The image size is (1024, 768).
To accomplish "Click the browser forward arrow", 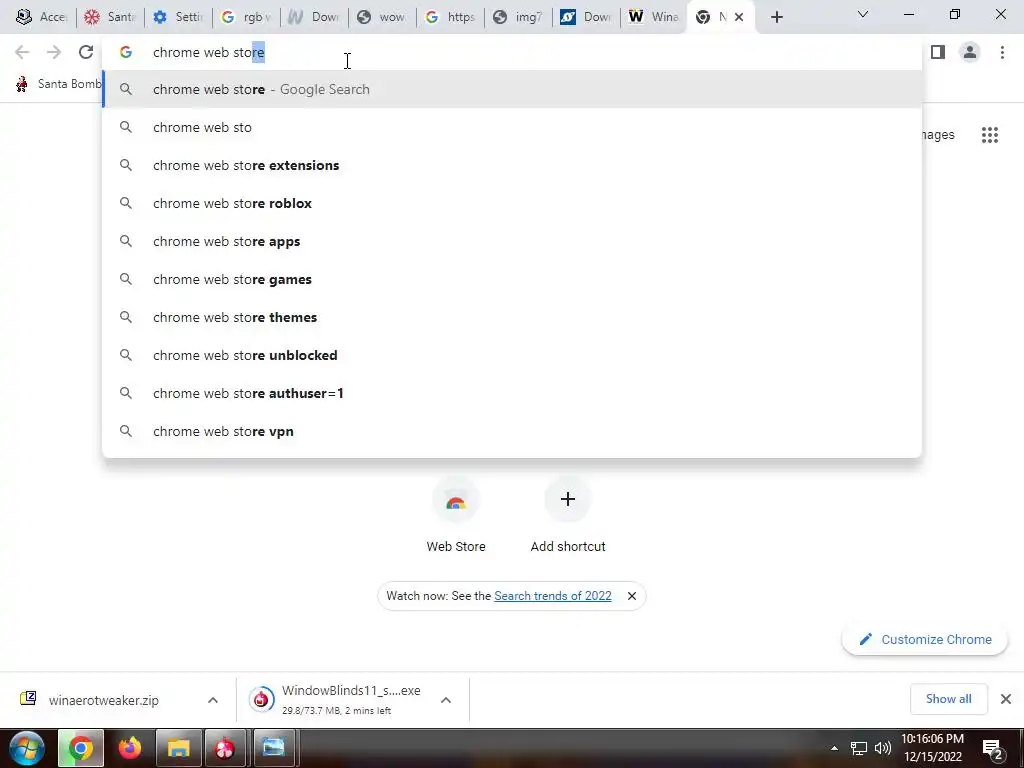I will (x=54, y=52).
